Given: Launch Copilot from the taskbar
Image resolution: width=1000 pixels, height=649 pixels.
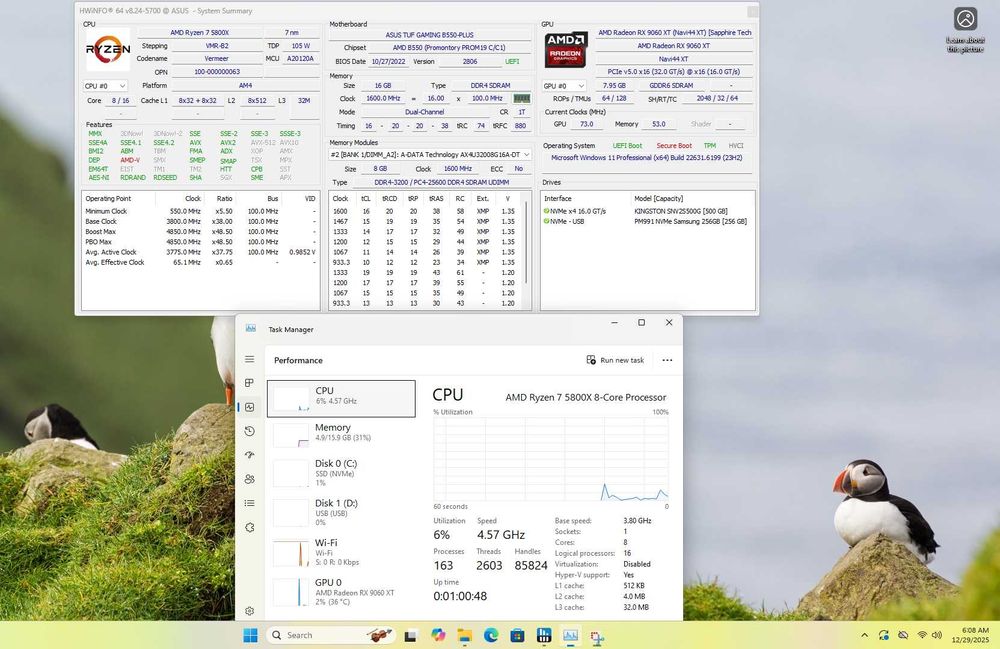Looking at the screenshot, I should [x=438, y=635].
